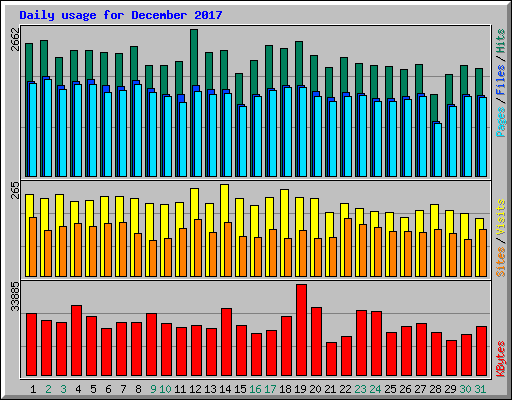Click the tallest red KBytes bar for day 19
512x400 pixels.
(x=301, y=330)
